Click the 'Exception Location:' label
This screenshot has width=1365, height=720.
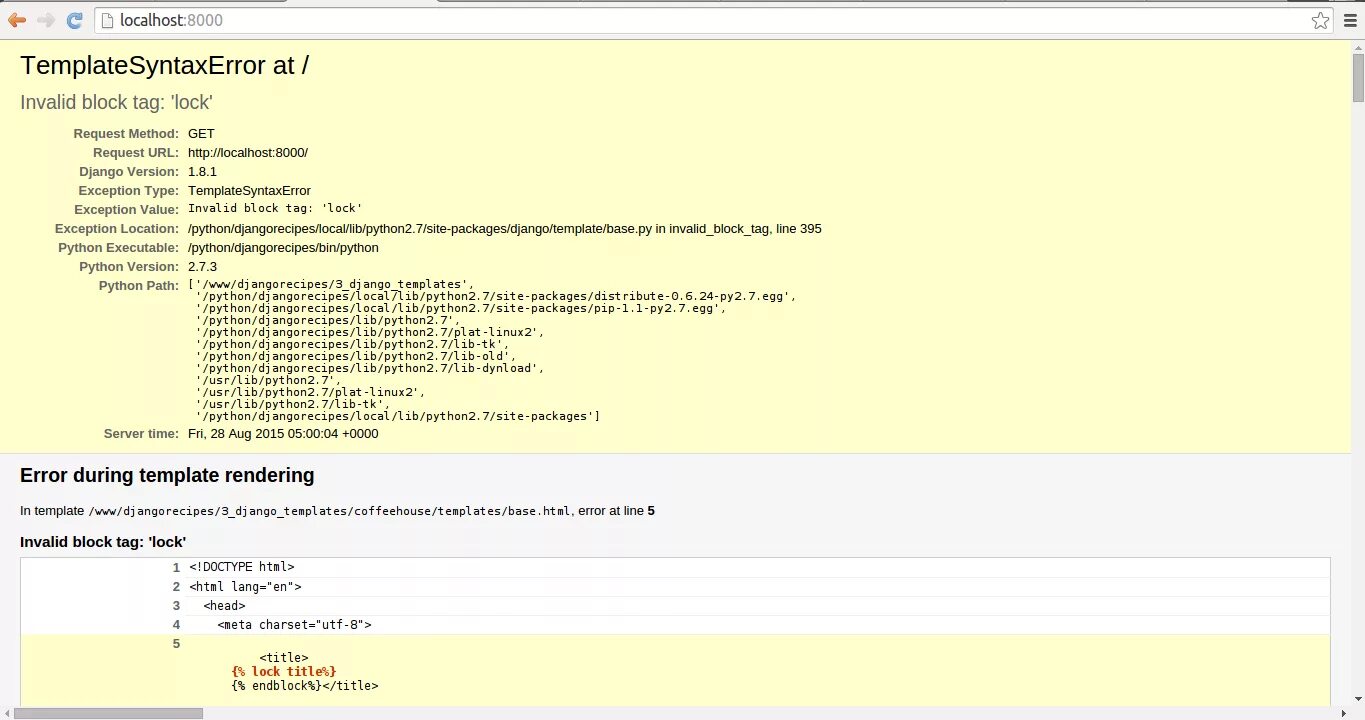117,229
